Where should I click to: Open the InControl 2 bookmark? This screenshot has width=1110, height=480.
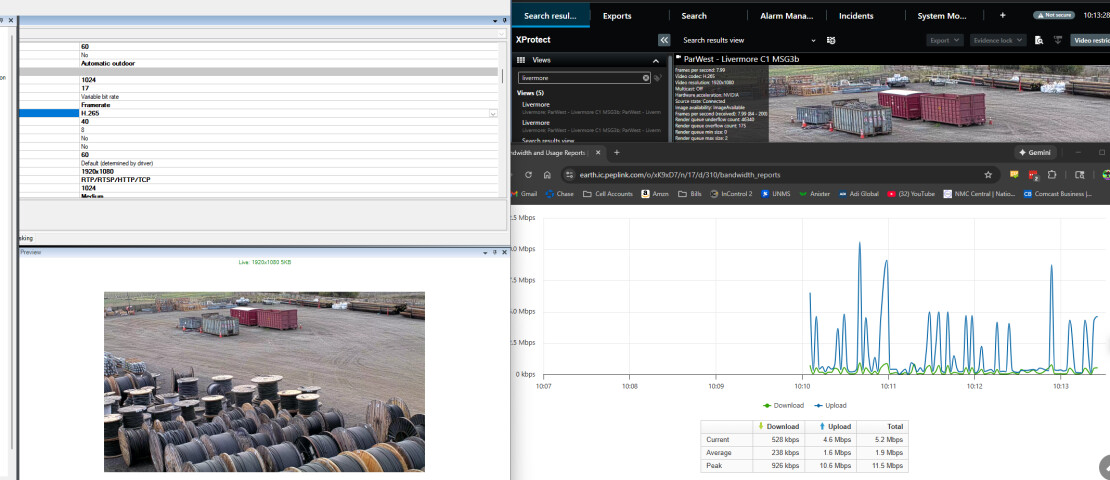pos(731,194)
